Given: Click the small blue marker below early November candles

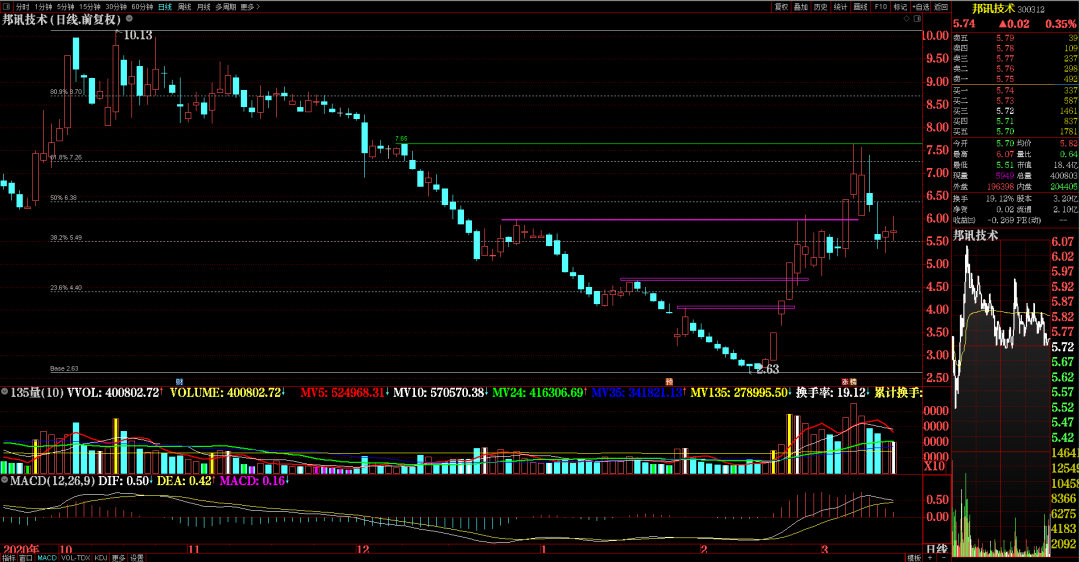Looking at the screenshot, I should click(x=179, y=381).
